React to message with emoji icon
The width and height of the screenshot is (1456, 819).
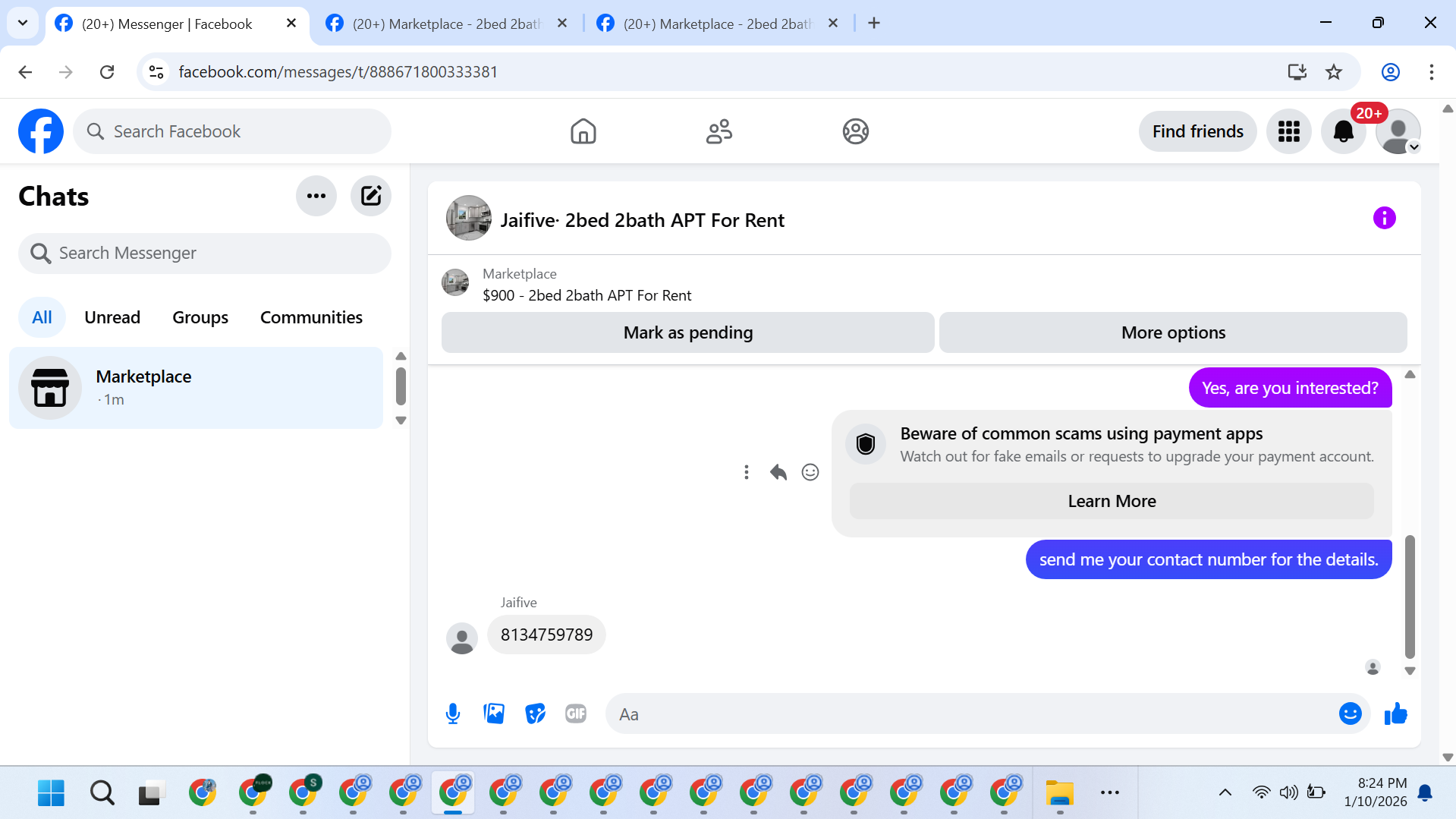(x=810, y=472)
